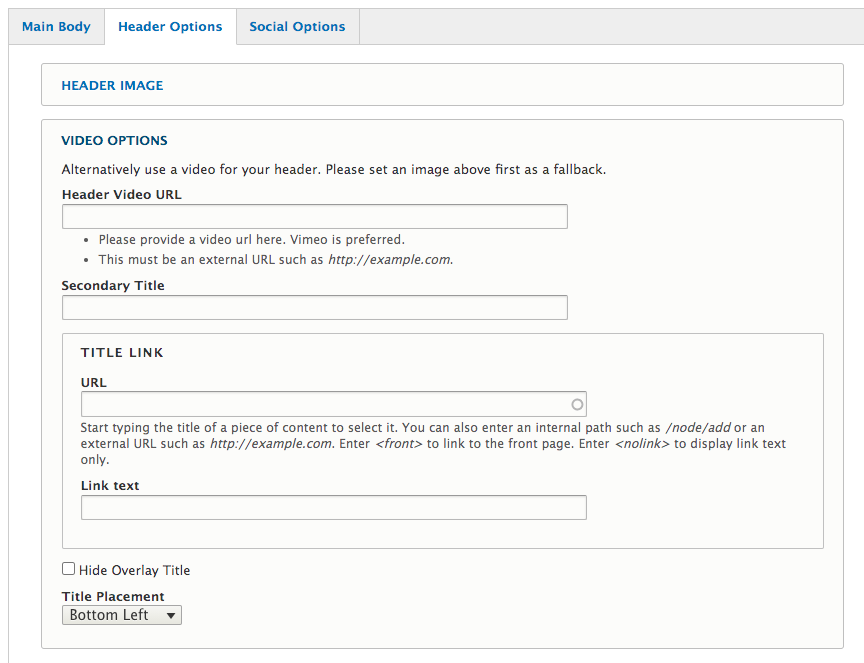Click the Hide Overlay Title label text
Screen dimensions: 864x663
point(134,571)
